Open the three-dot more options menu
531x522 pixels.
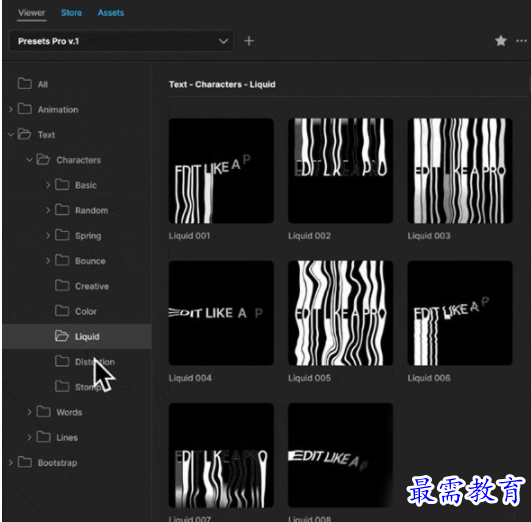(522, 41)
